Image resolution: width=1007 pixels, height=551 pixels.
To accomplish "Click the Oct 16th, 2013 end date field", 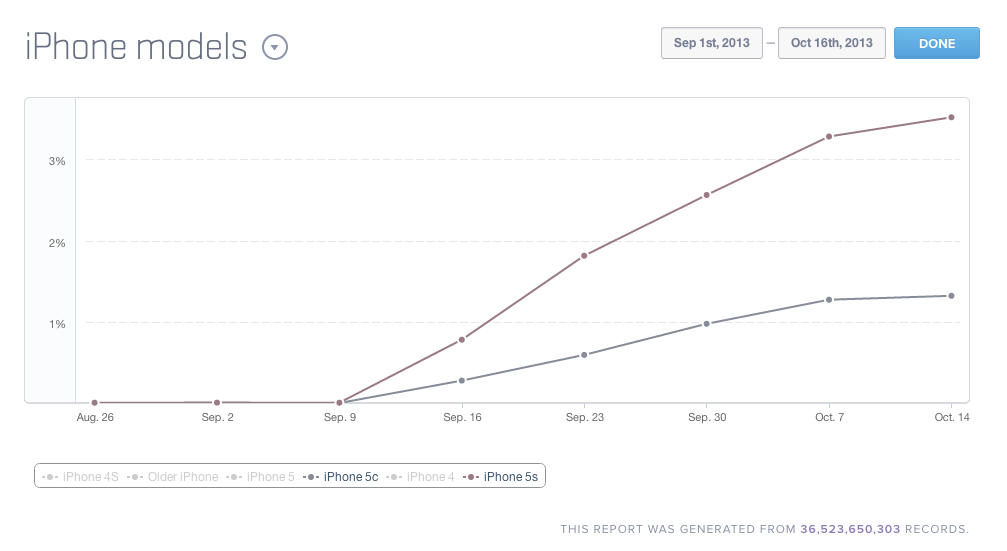I will pyautogui.click(x=831, y=43).
